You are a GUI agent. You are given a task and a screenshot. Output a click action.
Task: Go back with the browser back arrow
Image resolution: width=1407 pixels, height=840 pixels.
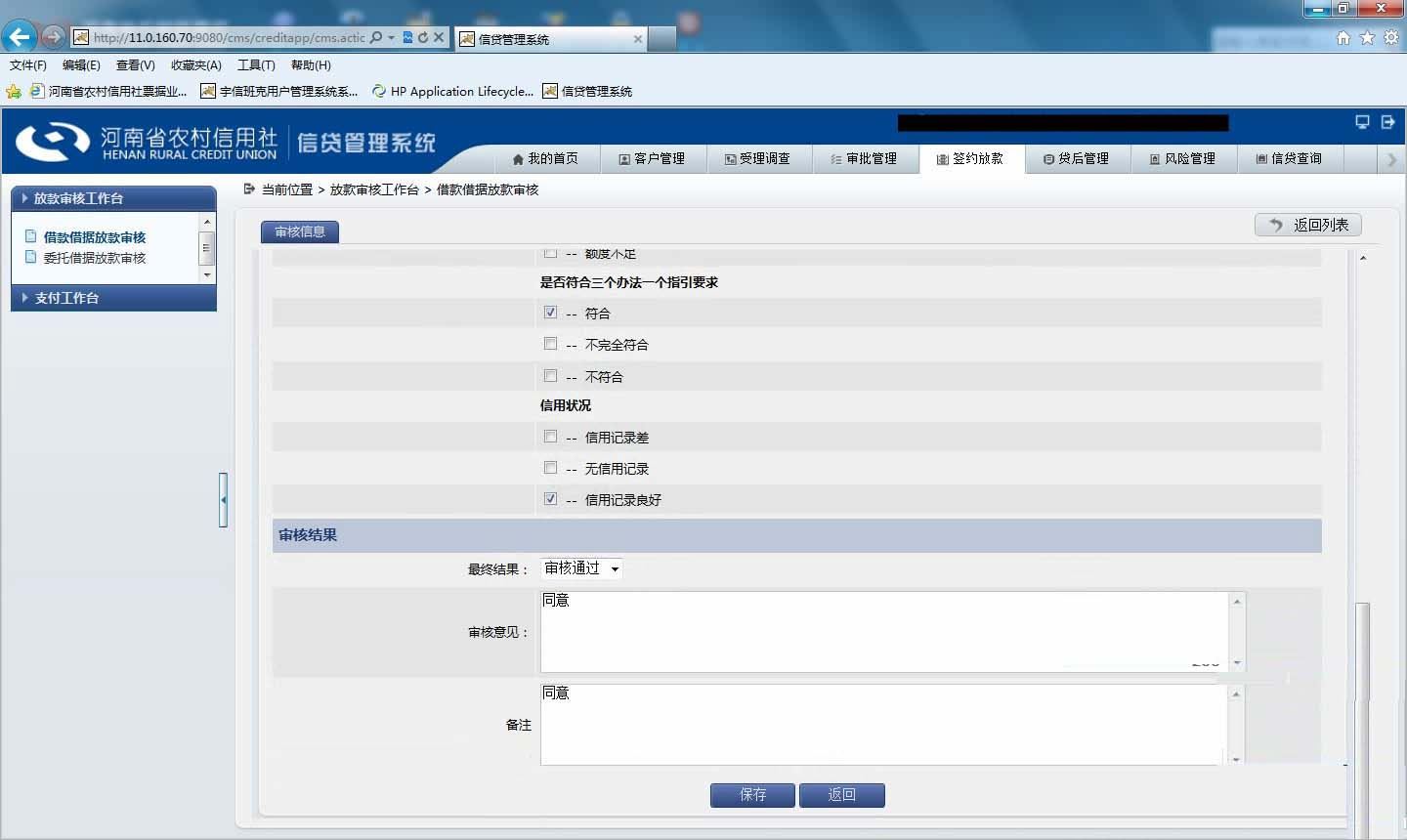point(20,37)
